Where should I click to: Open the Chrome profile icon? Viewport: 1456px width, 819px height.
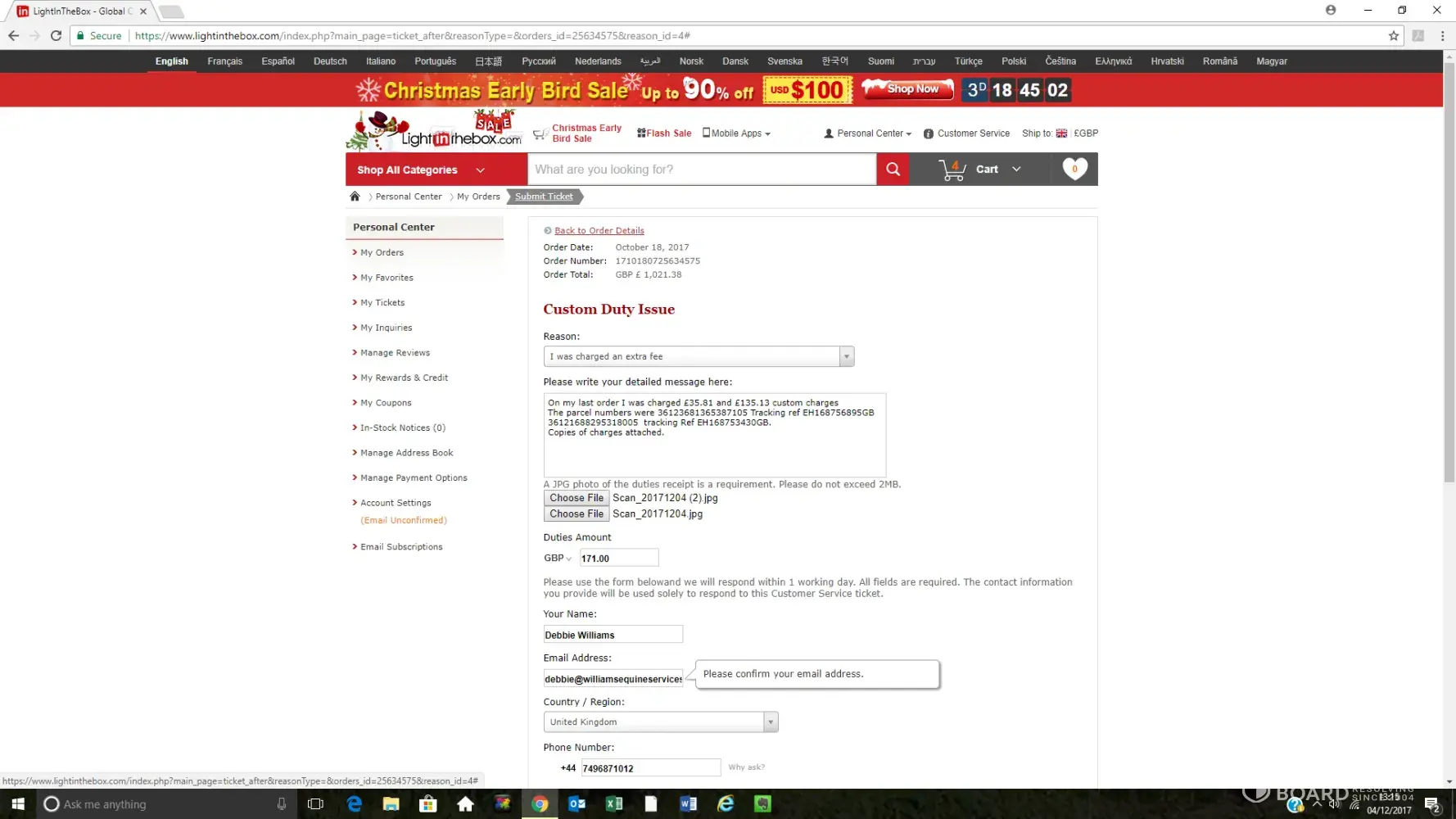click(x=1331, y=10)
